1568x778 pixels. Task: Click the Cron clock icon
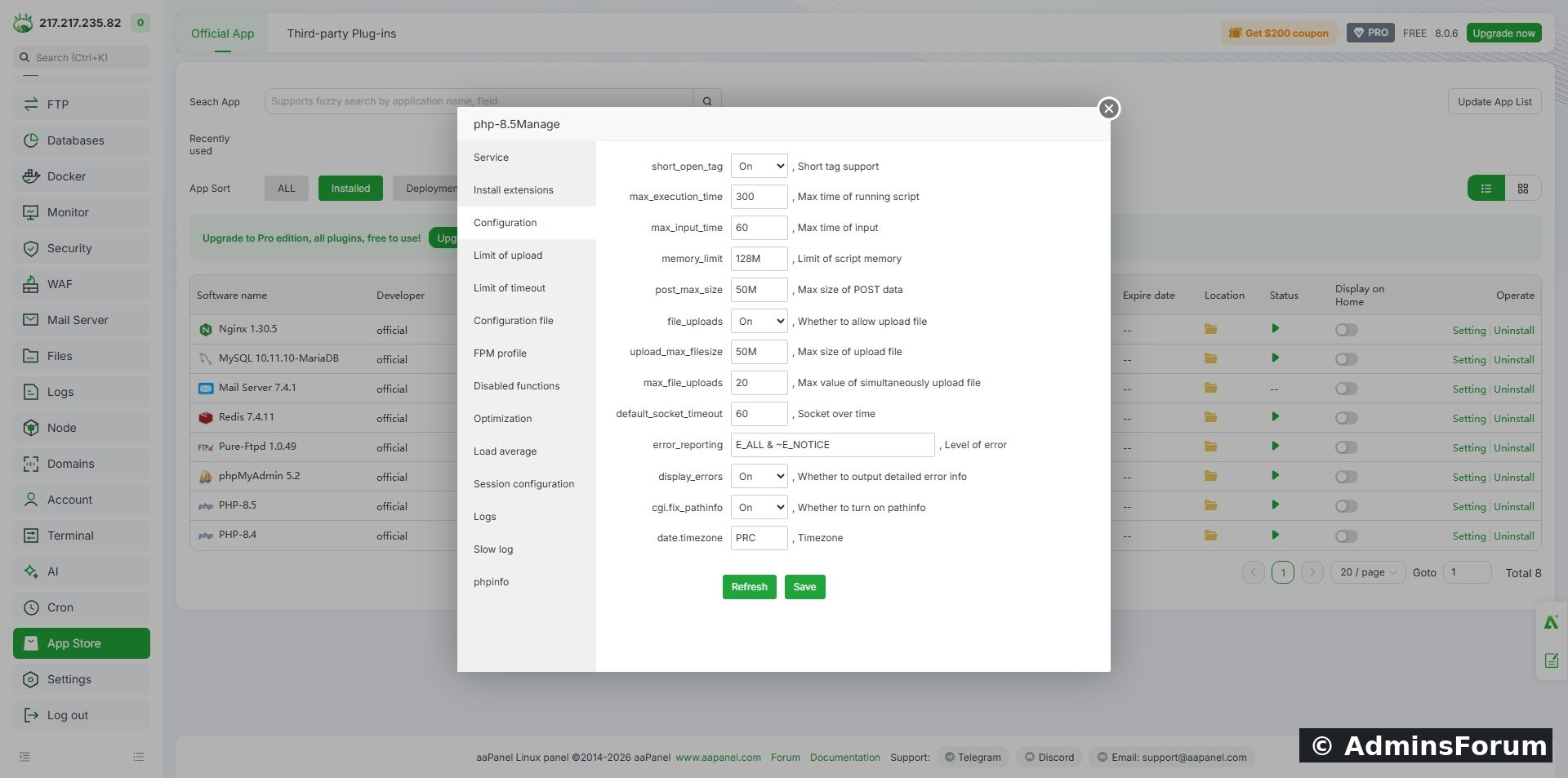tap(31, 607)
